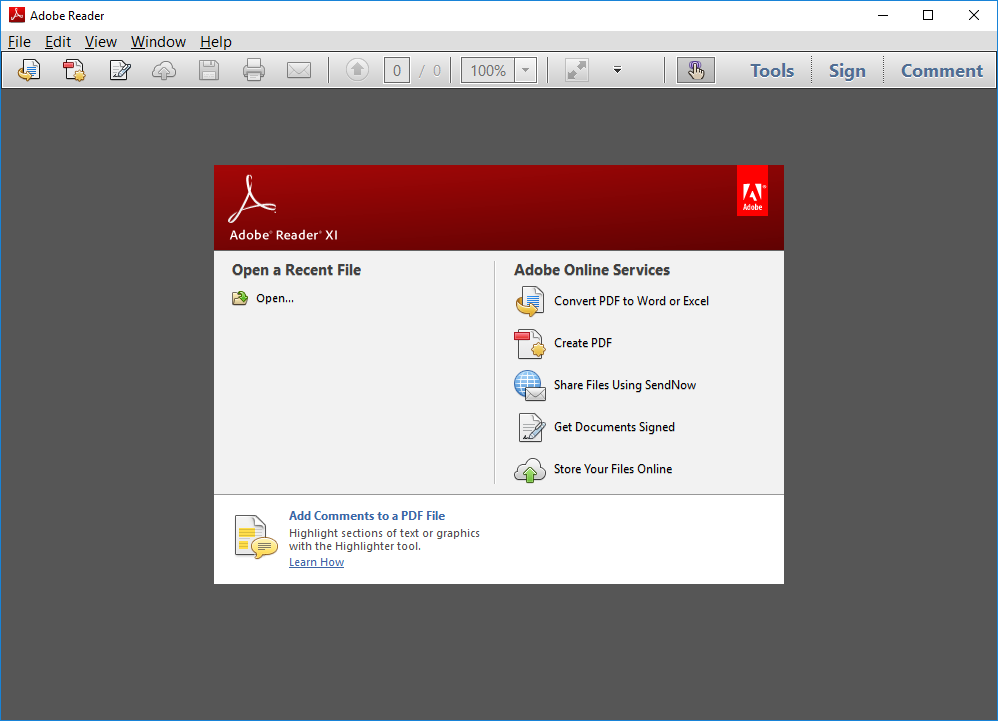Open the Sign pane

(x=847, y=71)
